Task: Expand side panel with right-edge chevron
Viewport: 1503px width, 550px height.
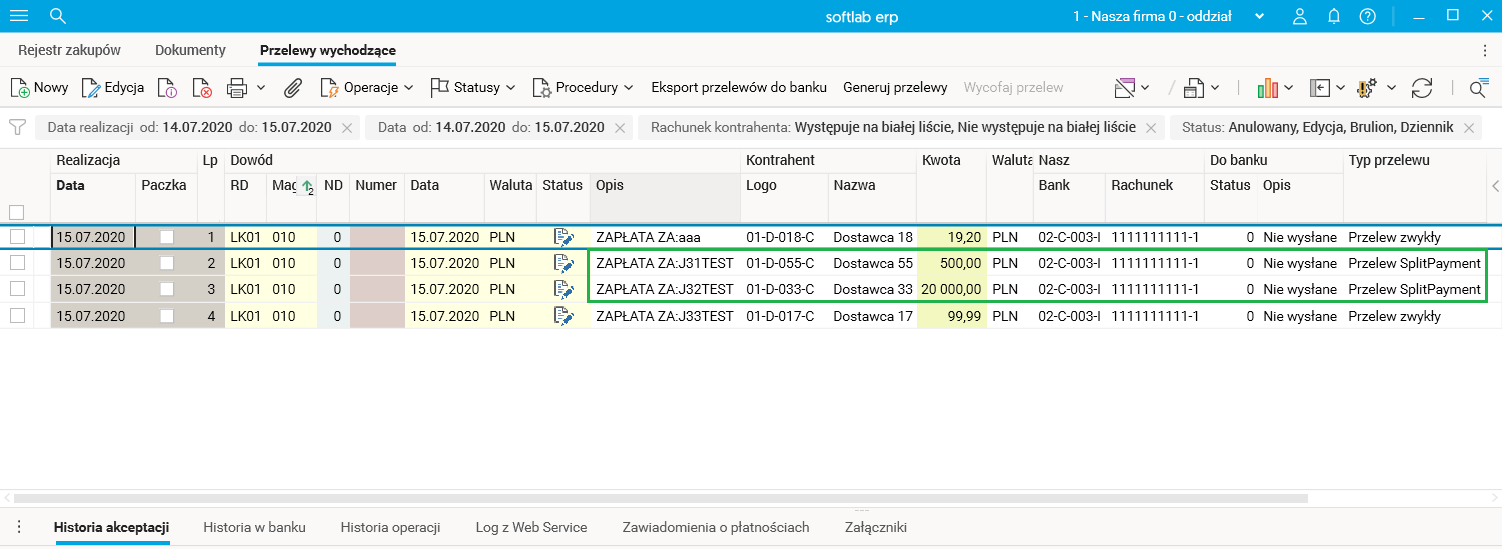Action: point(1495,186)
